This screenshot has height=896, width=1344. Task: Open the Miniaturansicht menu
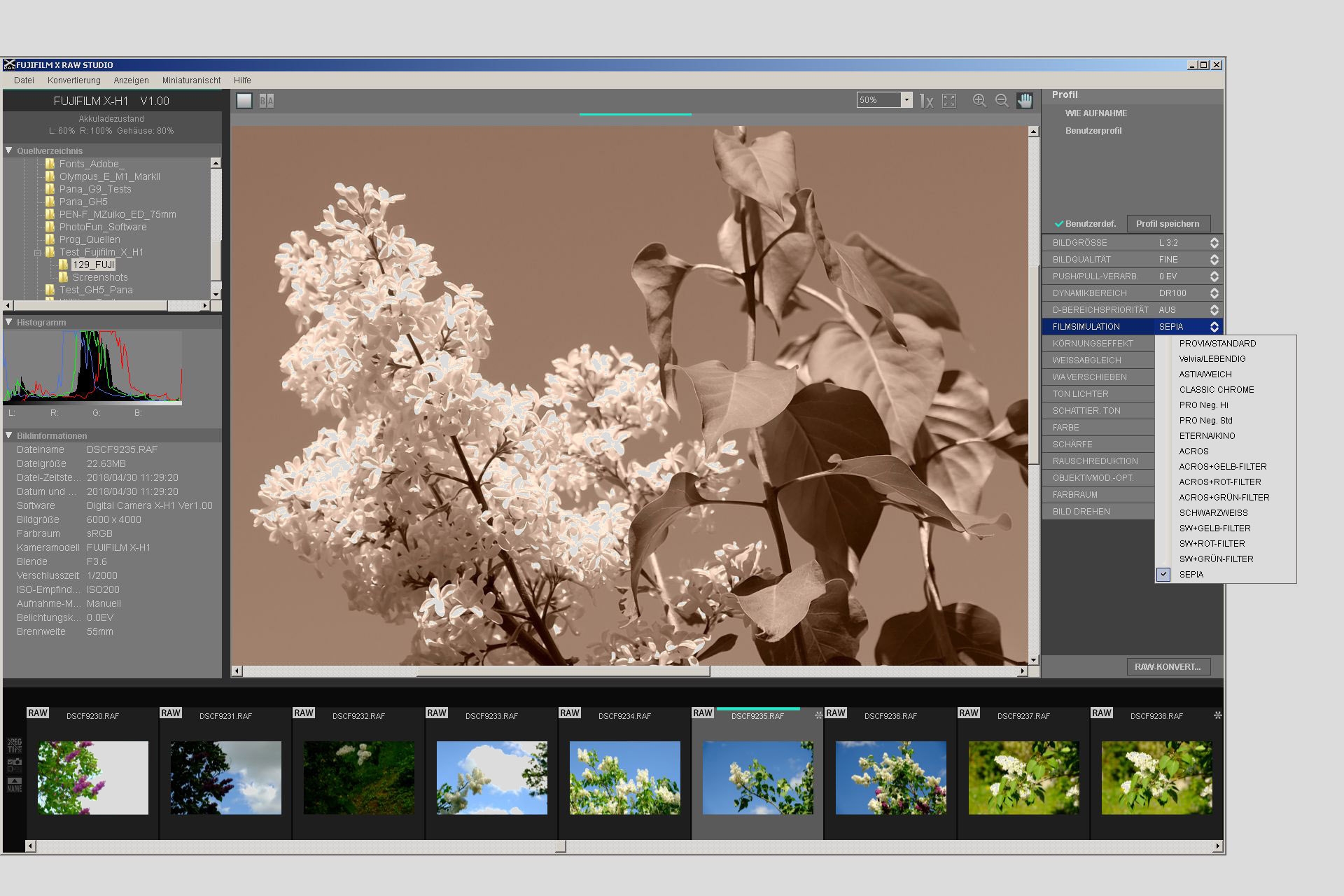tap(191, 80)
